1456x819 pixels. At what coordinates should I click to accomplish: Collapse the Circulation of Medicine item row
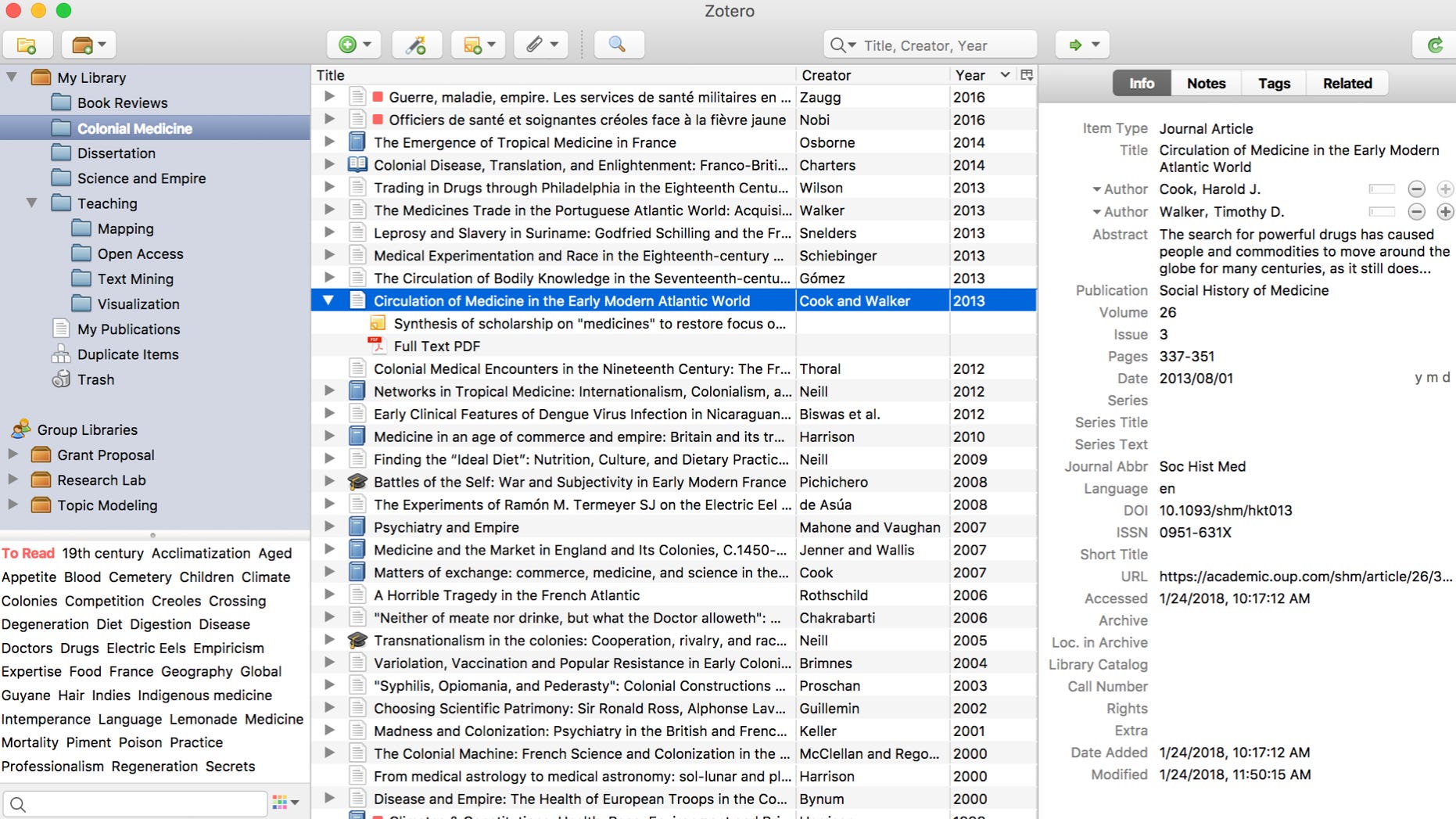click(x=329, y=300)
